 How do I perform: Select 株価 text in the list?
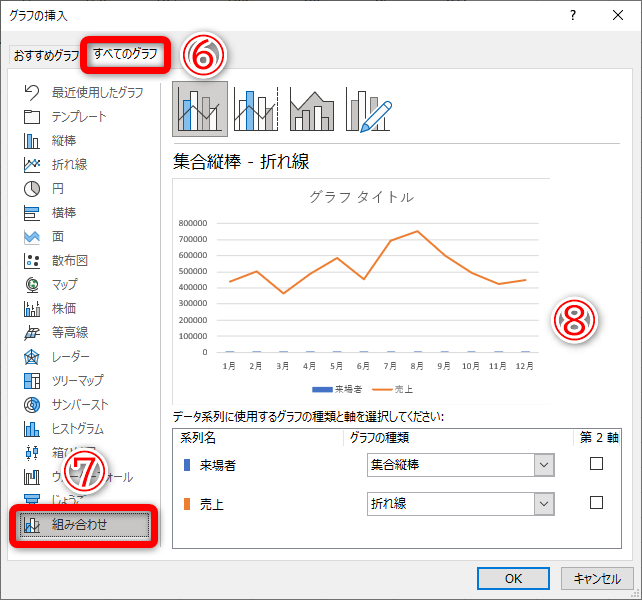click(x=64, y=308)
